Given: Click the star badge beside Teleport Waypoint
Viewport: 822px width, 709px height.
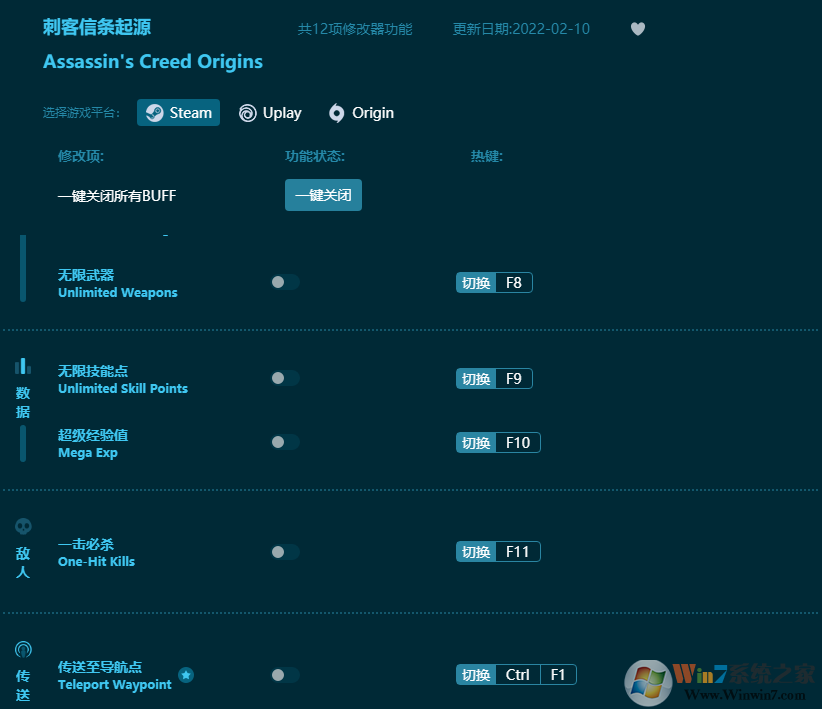Looking at the screenshot, I should (x=186, y=675).
